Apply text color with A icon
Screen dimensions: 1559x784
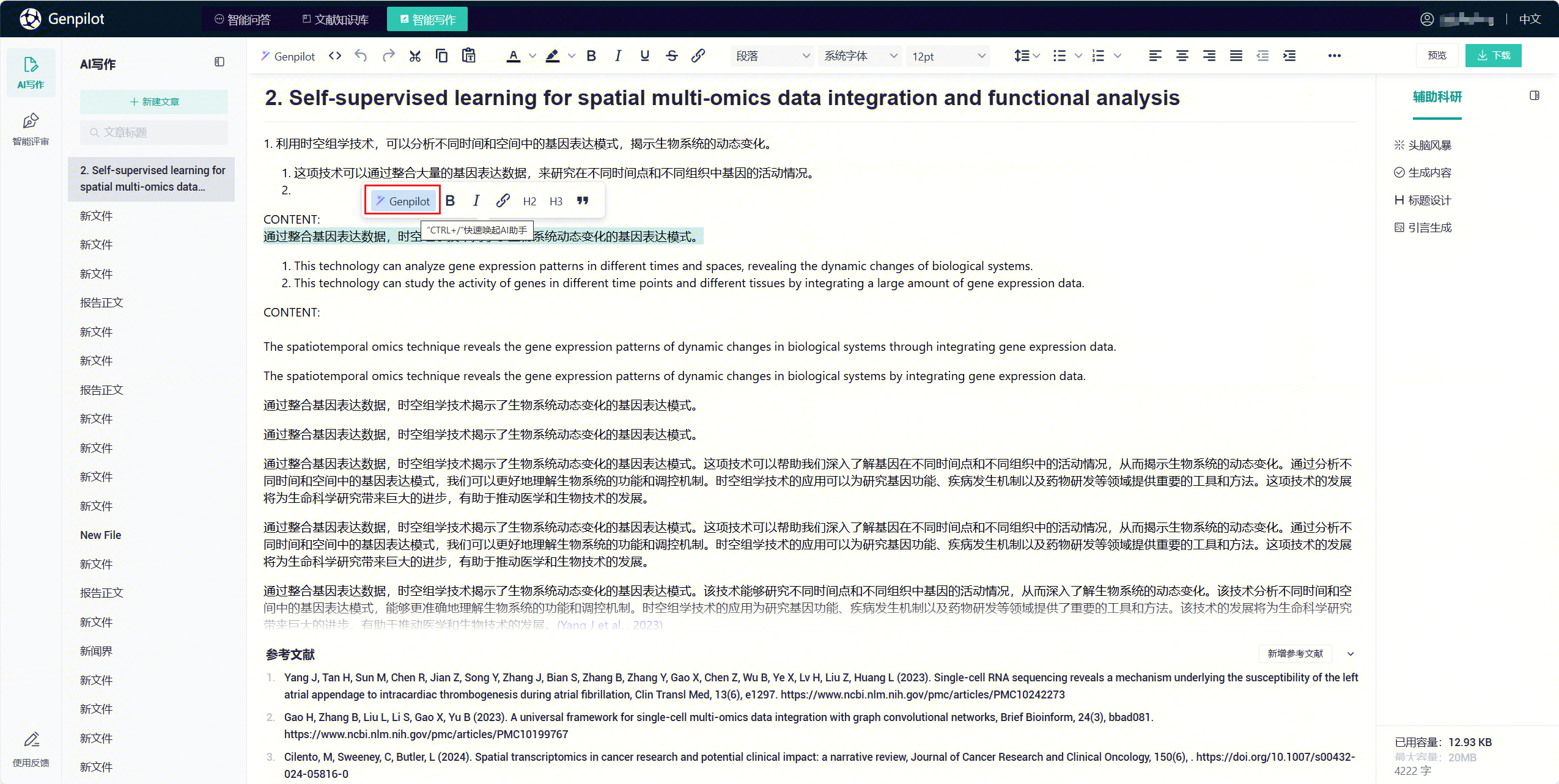pyautogui.click(x=514, y=56)
